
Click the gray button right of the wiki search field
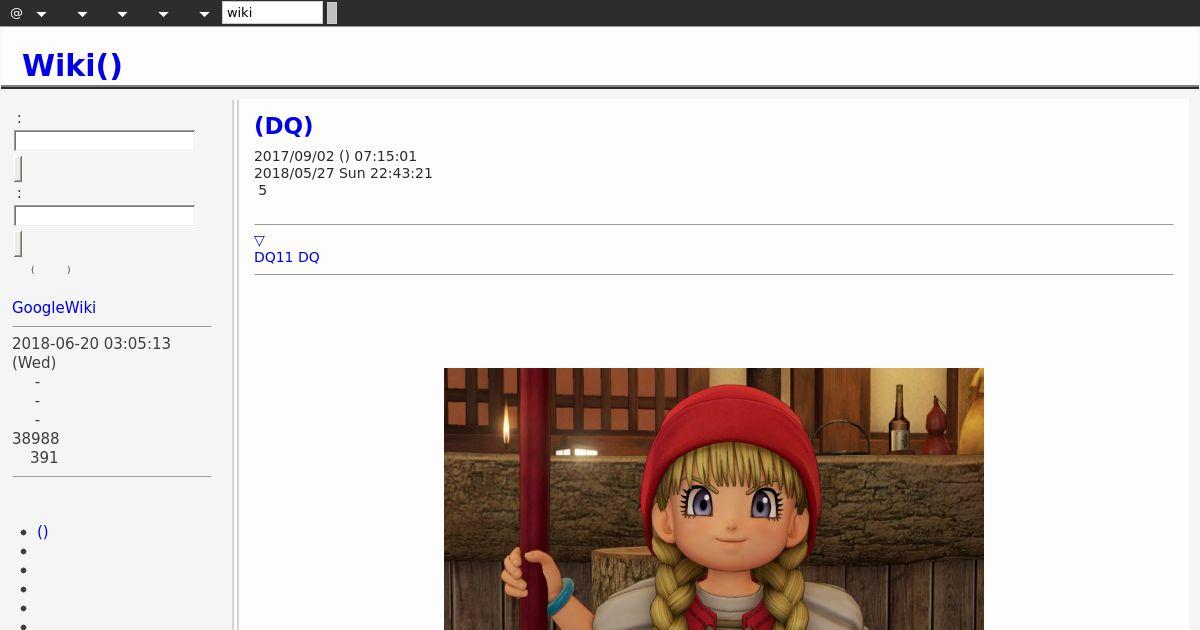pyautogui.click(x=332, y=12)
